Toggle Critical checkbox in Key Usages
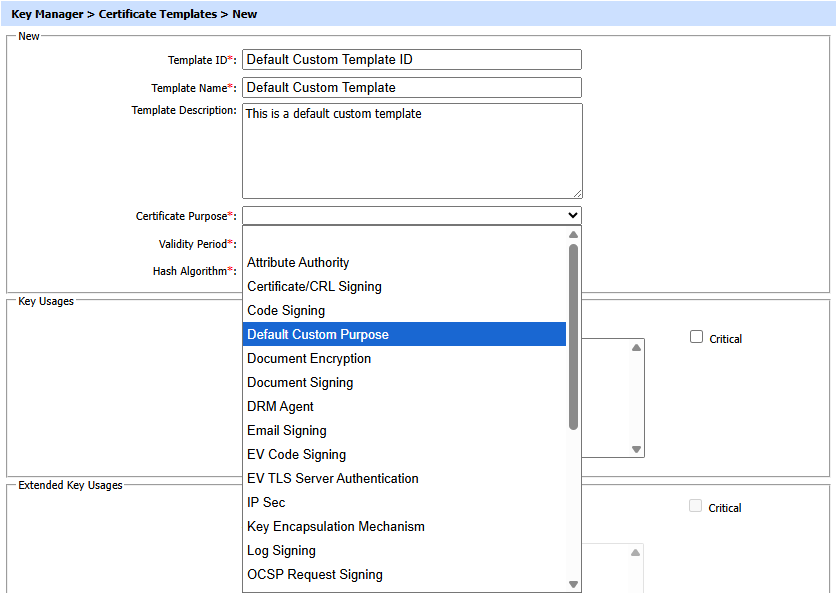This screenshot has width=837, height=593. (697, 338)
